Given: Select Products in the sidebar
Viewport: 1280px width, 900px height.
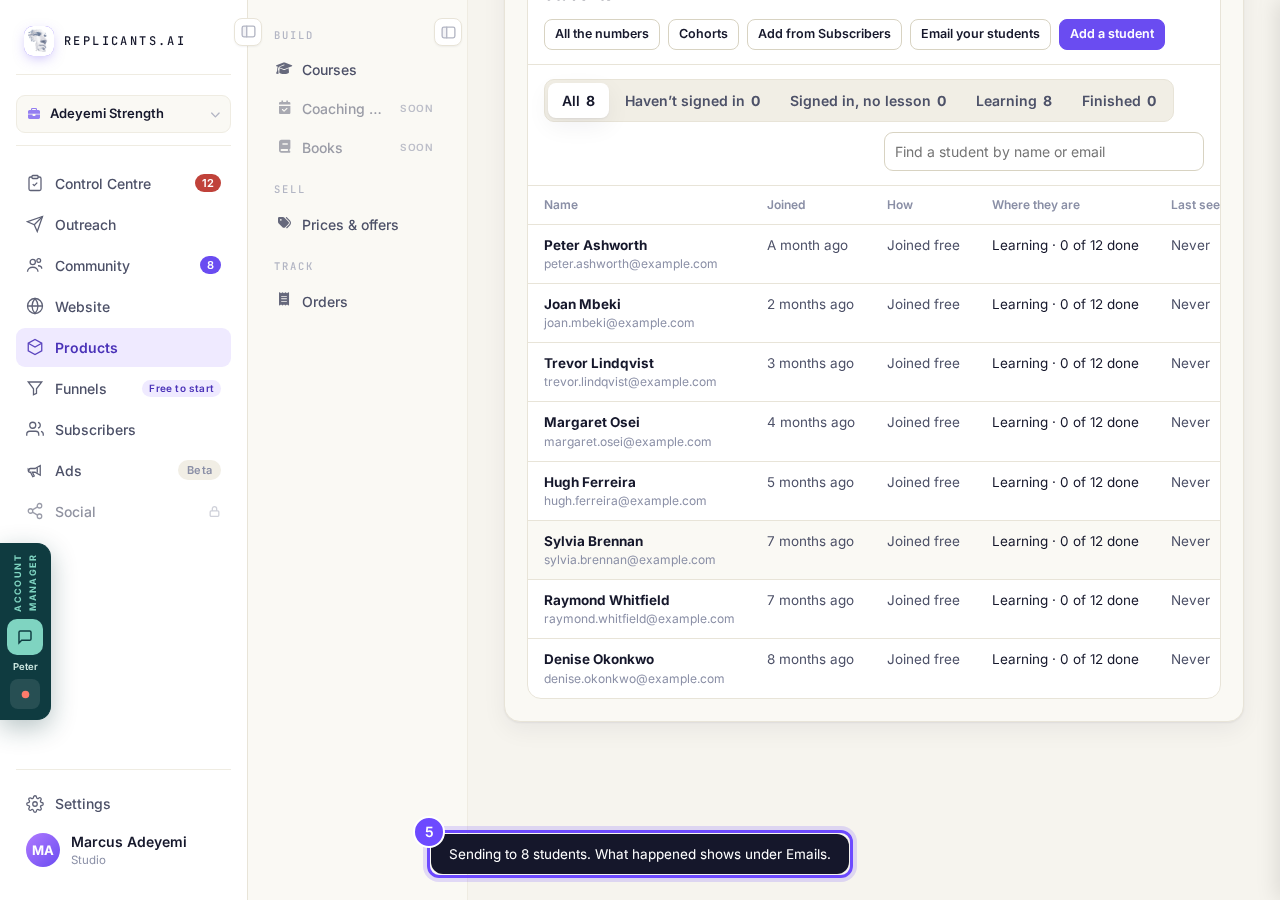Looking at the screenshot, I should point(123,347).
